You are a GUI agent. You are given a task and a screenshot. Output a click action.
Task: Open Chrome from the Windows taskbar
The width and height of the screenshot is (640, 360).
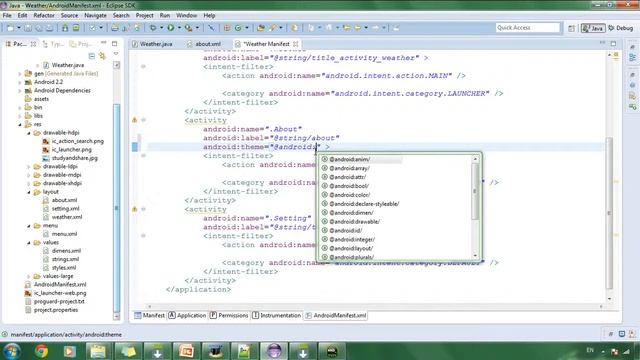41,351
